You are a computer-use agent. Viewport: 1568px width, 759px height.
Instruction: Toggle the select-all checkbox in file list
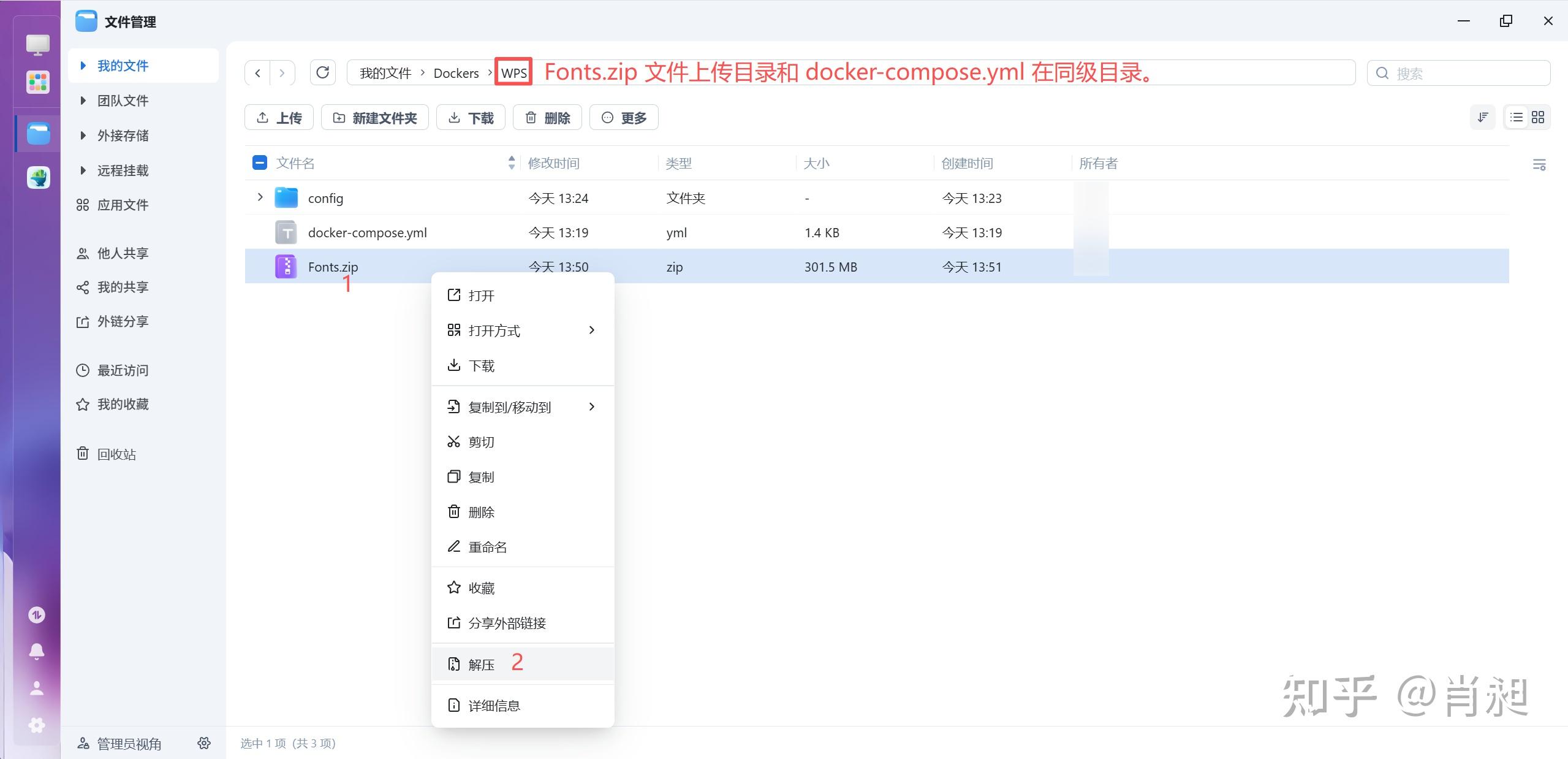click(259, 162)
